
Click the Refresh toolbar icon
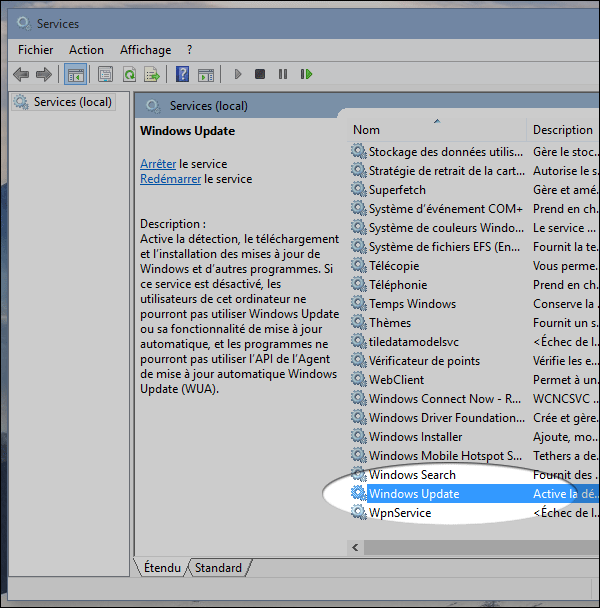click(x=129, y=74)
